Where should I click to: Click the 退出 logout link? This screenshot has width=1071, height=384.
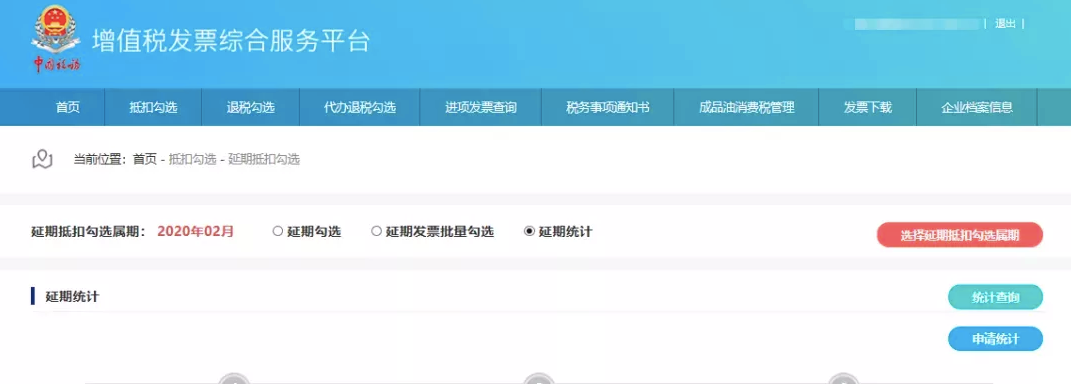click(1005, 24)
